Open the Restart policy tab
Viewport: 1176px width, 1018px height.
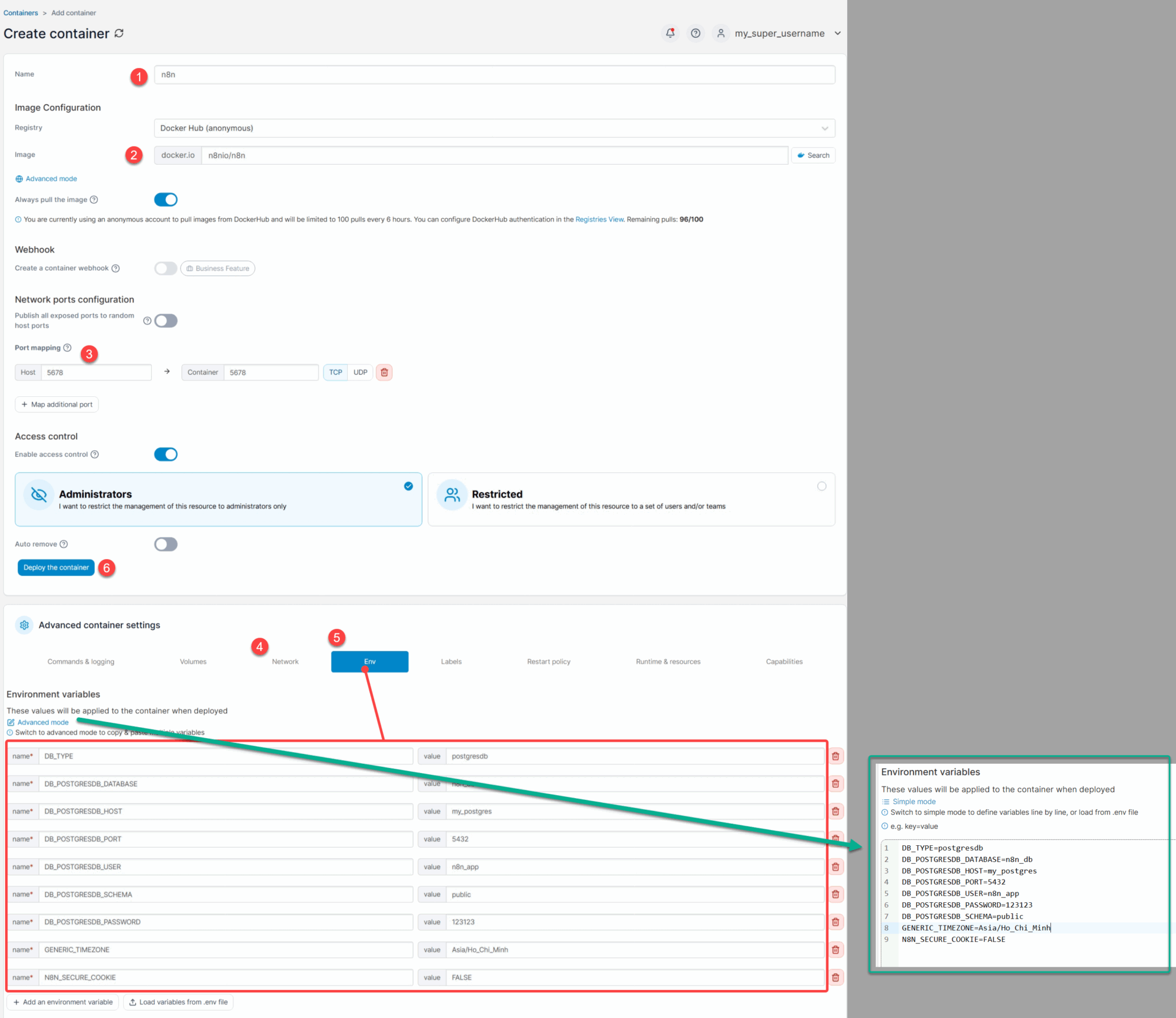coord(549,662)
